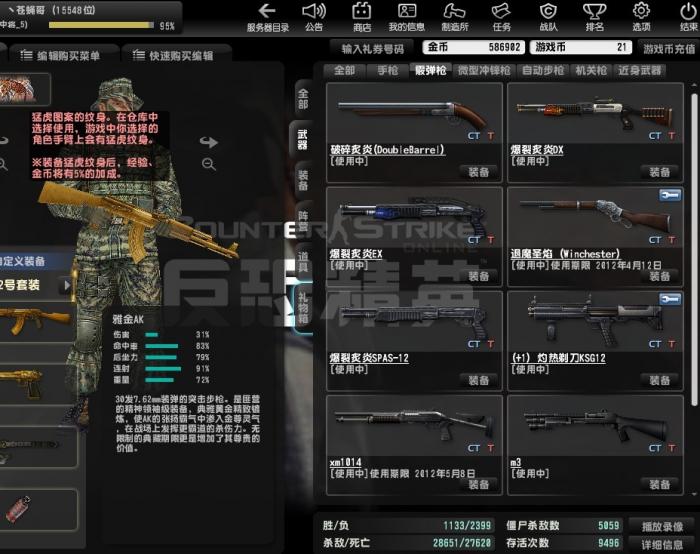Select the gold AK slot in loadout
The image size is (700, 554).
coord(37,321)
